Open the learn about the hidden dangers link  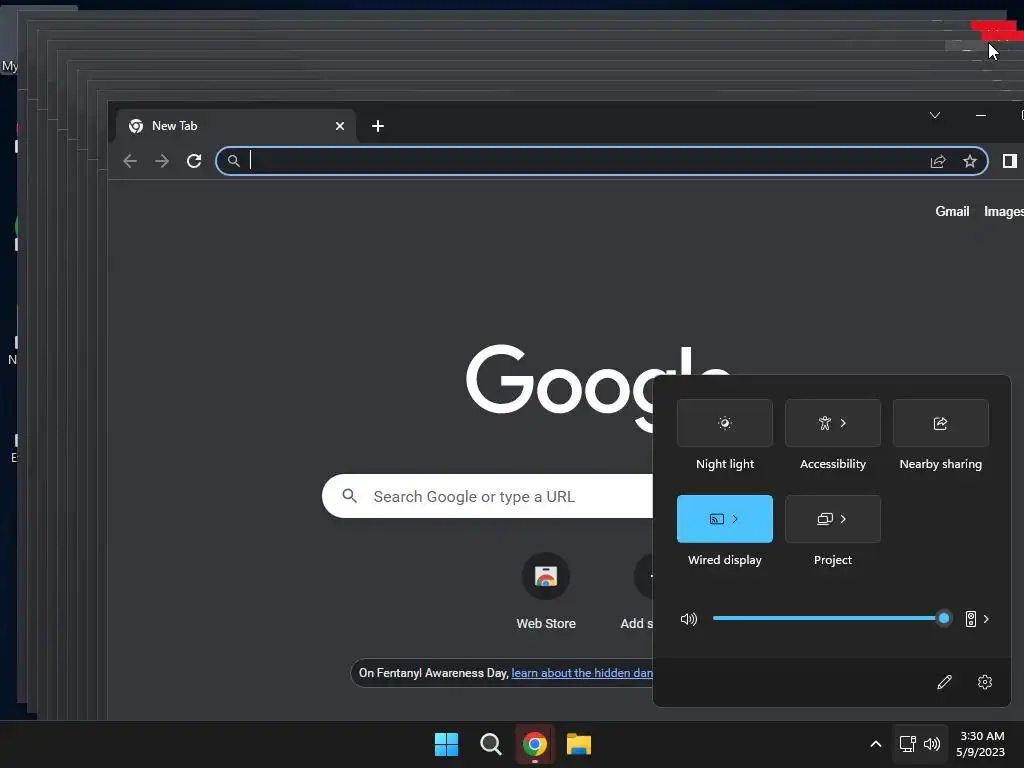[x=582, y=673]
